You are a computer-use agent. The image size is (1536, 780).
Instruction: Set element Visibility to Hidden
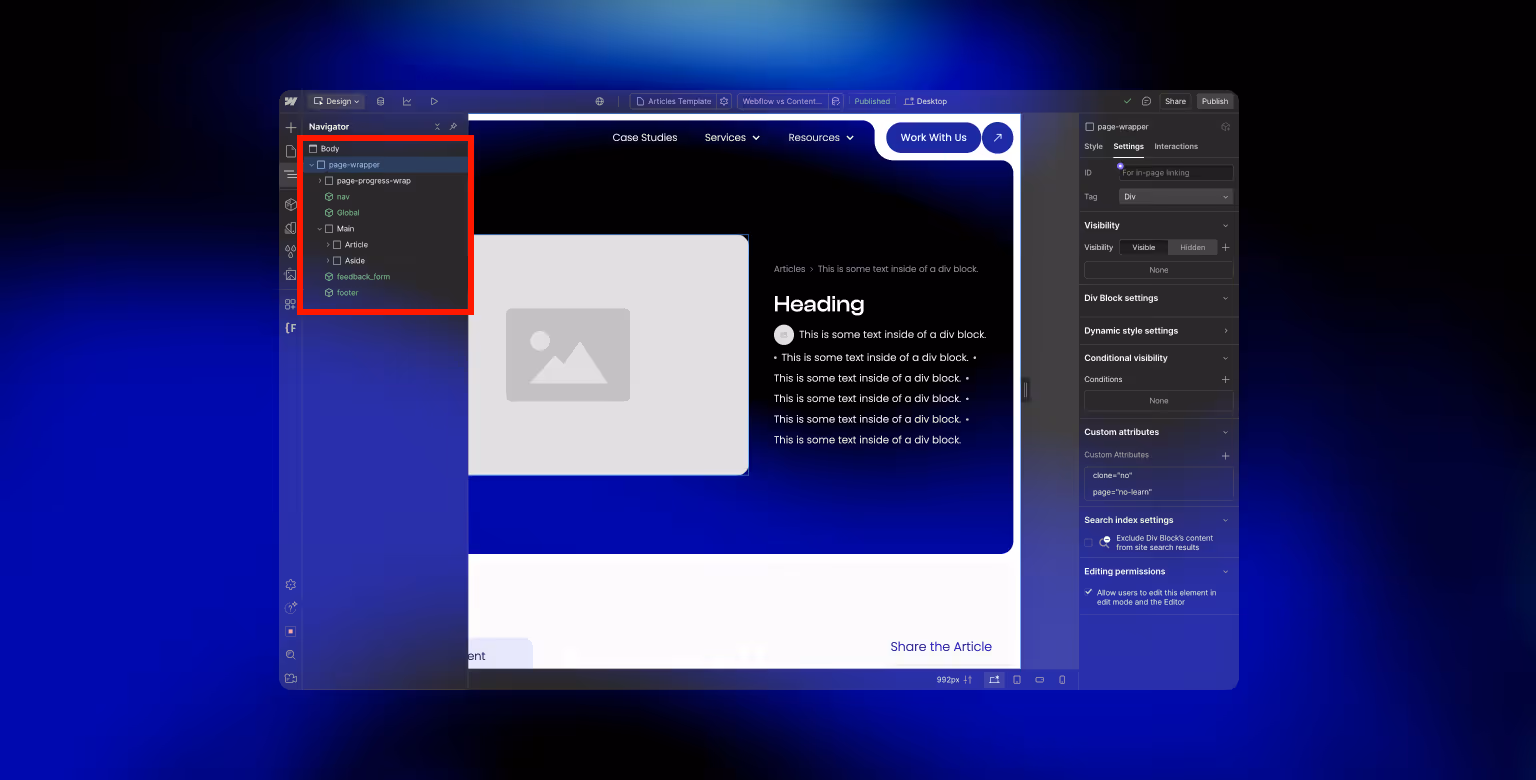[x=1193, y=247]
